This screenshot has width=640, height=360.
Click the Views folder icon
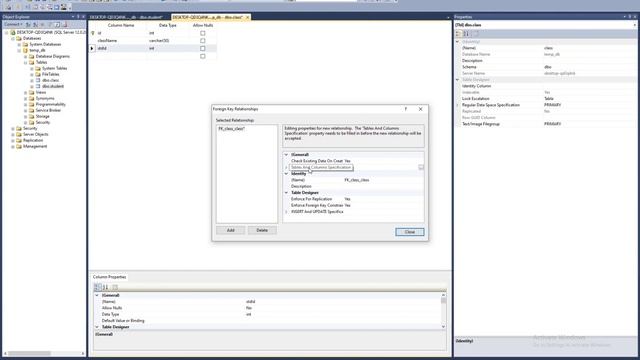(31, 92)
